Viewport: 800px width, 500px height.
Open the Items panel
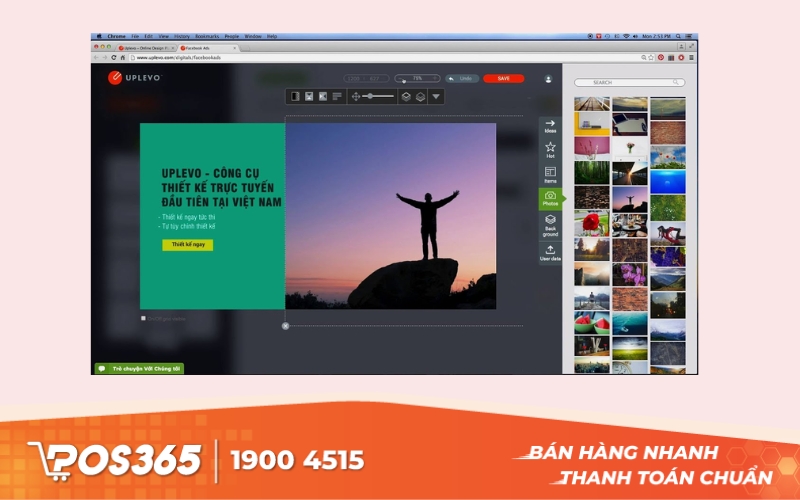(550, 175)
